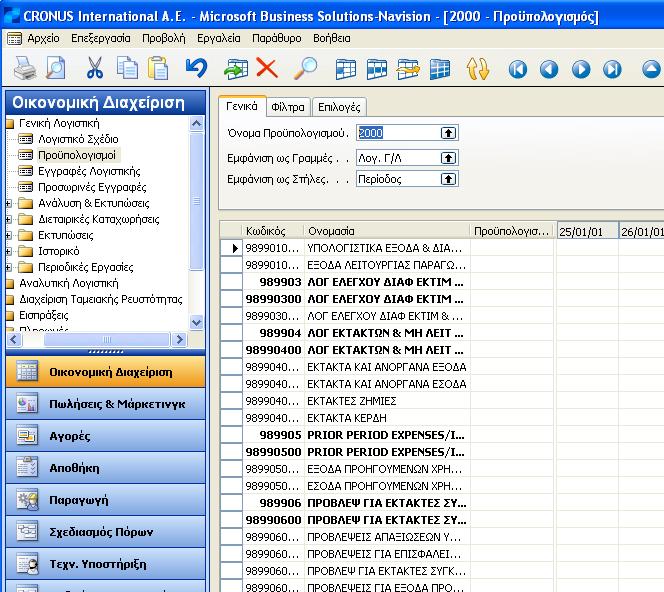Viewport: 664px width, 592px height.
Task: Click the Insert new record icon
Action: (236, 69)
